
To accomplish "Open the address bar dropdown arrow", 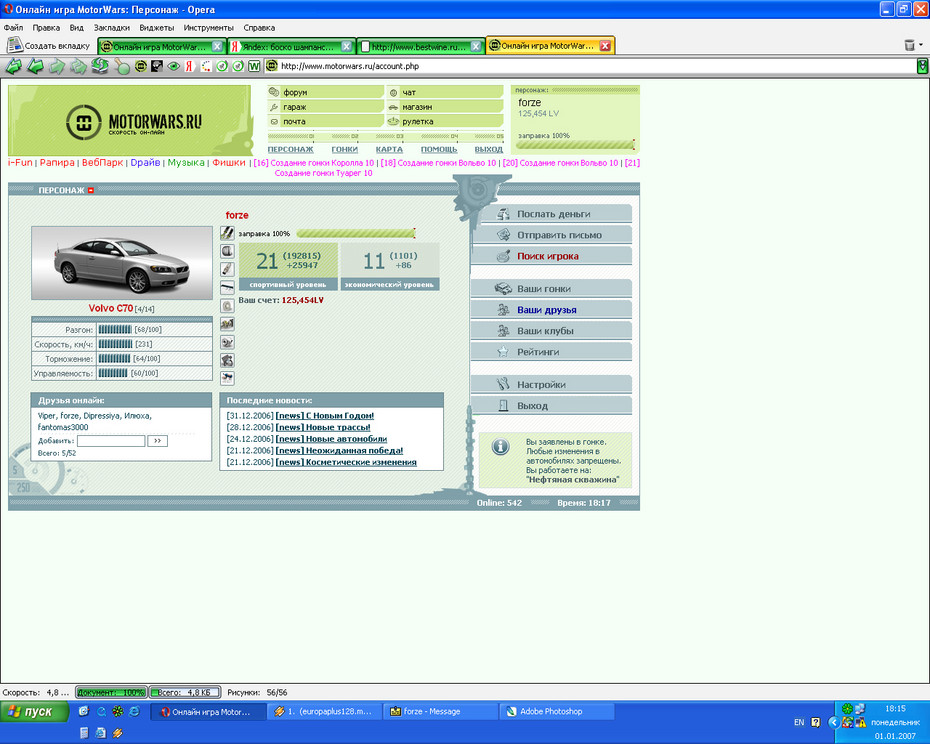I will pos(922,67).
